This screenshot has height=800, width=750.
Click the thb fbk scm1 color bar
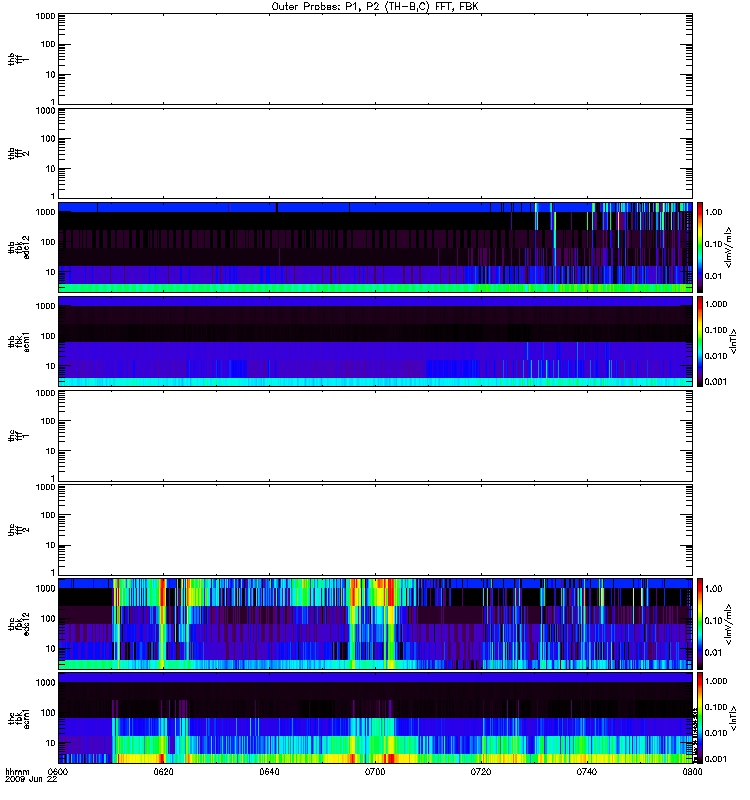[700, 341]
